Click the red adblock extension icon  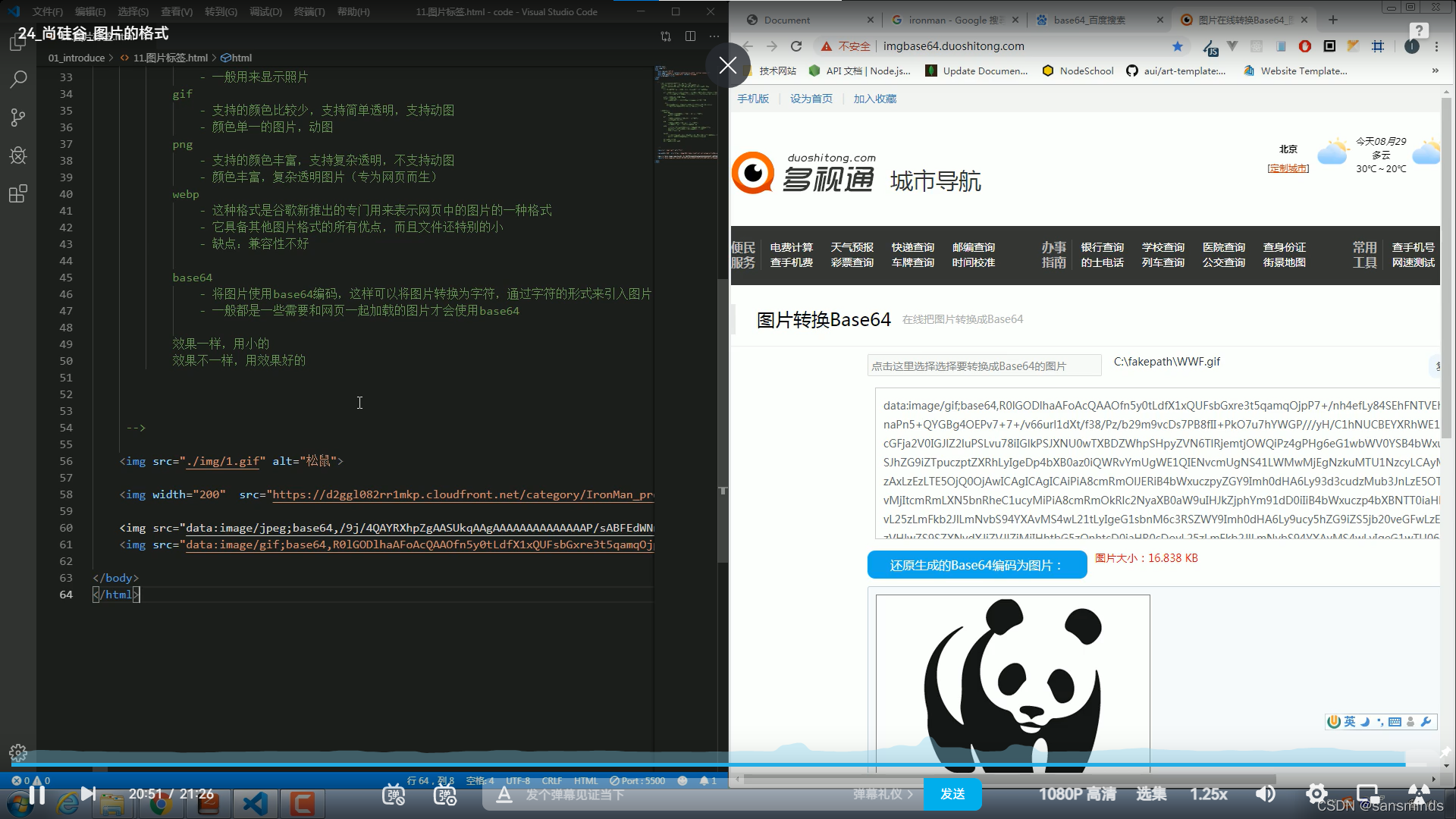tap(1305, 46)
